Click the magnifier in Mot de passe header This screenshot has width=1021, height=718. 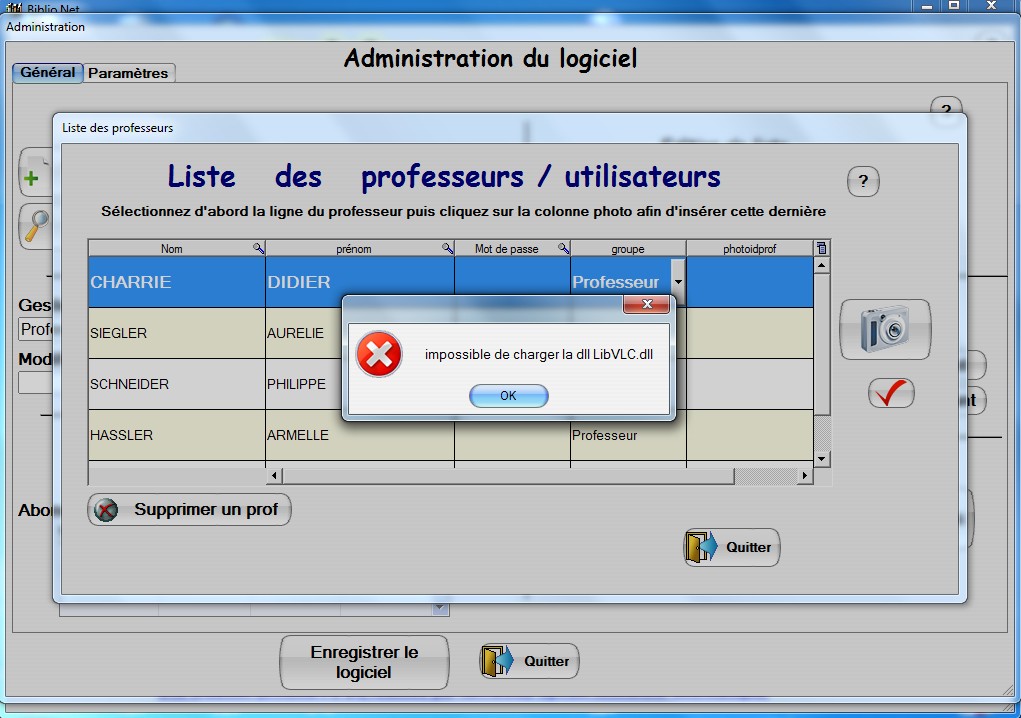pos(563,249)
